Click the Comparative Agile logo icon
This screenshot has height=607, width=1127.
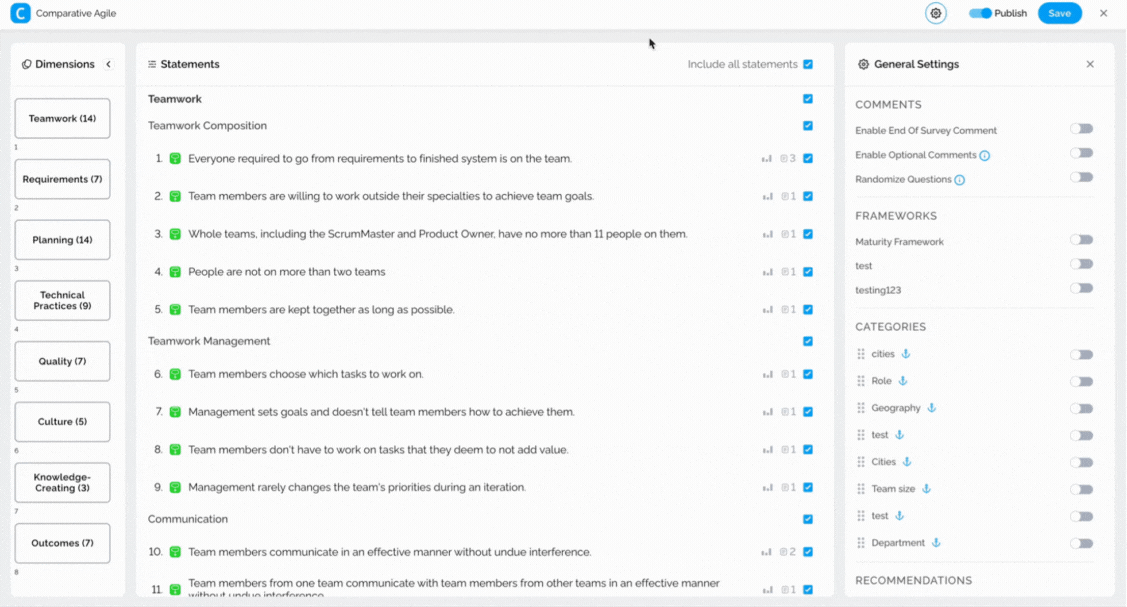tap(20, 14)
